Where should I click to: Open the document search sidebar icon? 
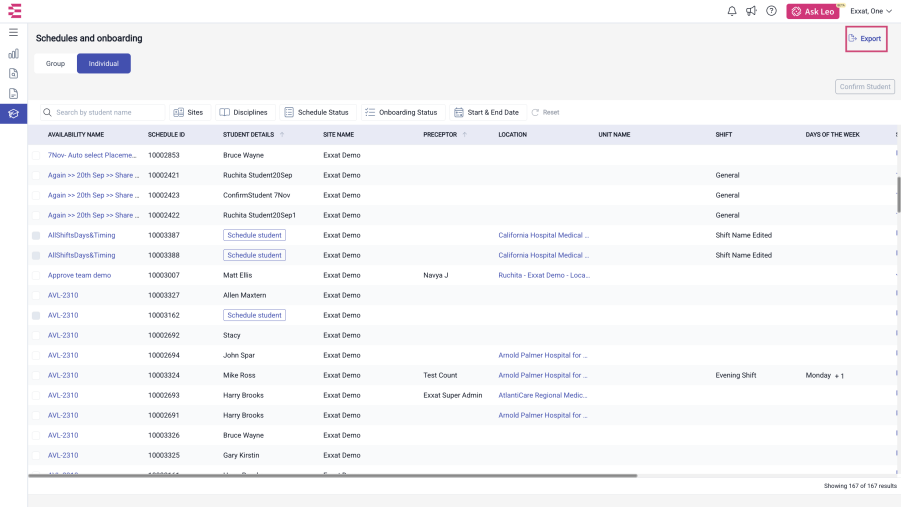(x=13, y=74)
